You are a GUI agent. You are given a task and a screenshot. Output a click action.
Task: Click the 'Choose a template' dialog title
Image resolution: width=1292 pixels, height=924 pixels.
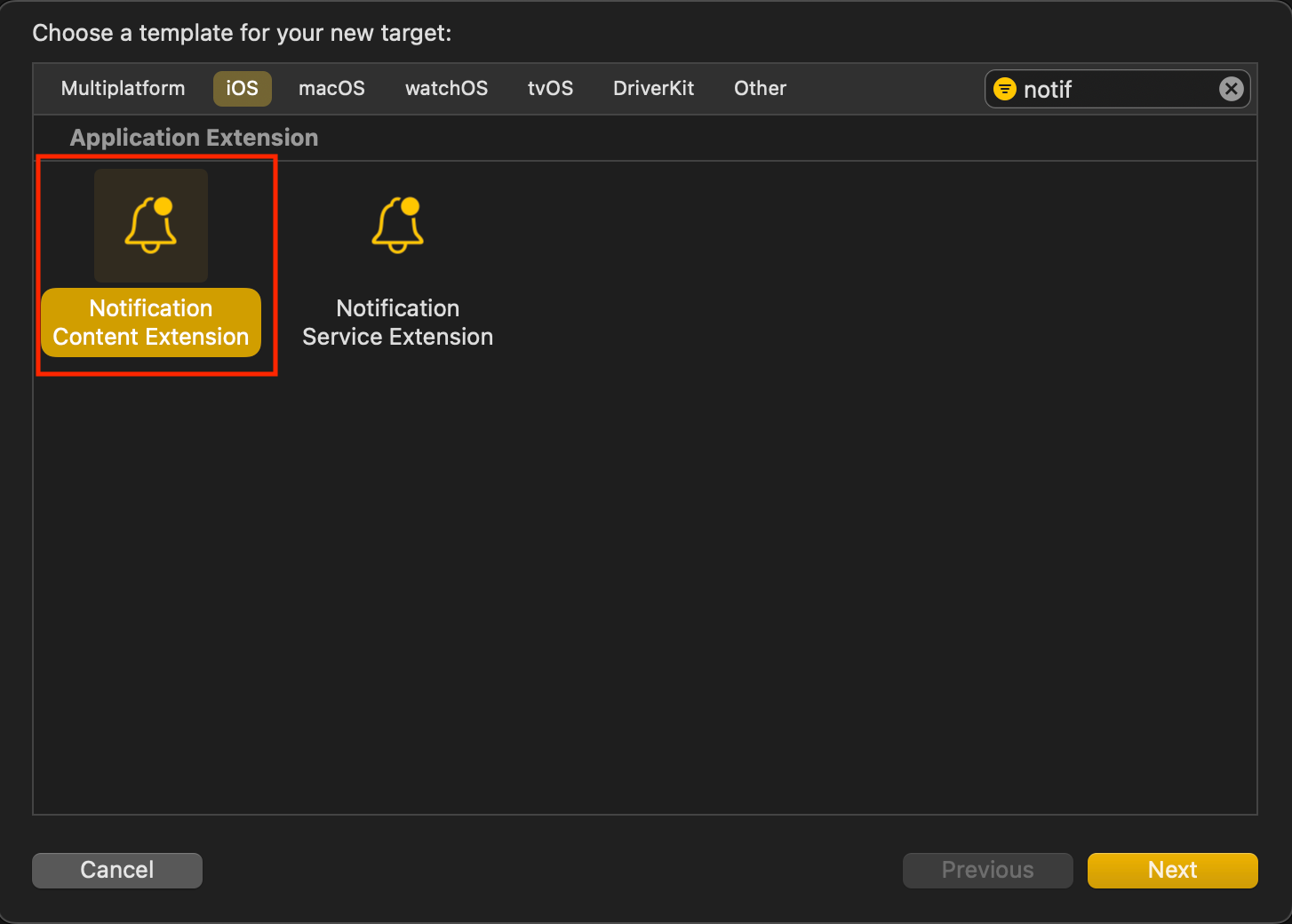point(242,34)
